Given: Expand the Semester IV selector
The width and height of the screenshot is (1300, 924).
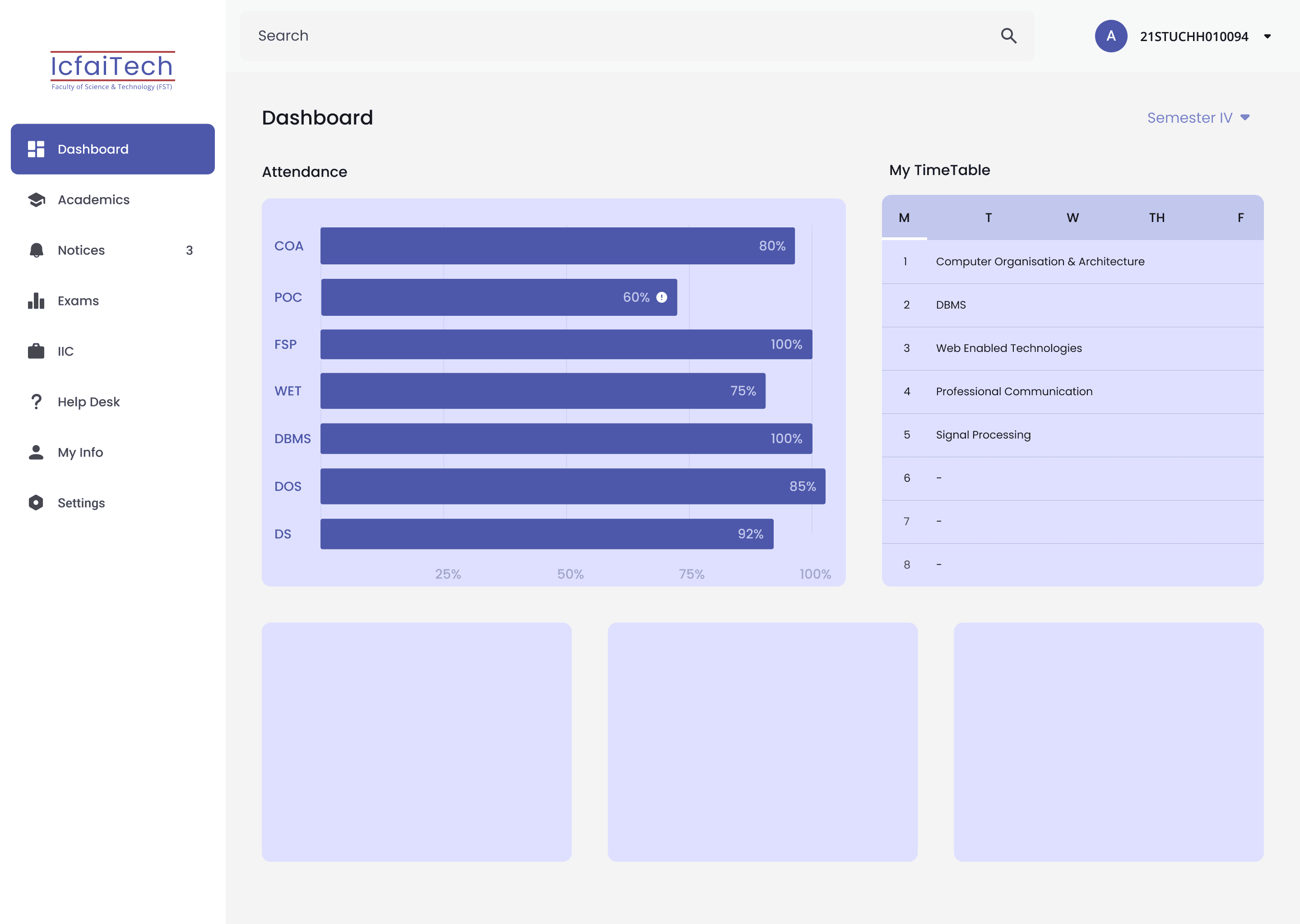Looking at the screenshot, I should [x=1198, y=118].
